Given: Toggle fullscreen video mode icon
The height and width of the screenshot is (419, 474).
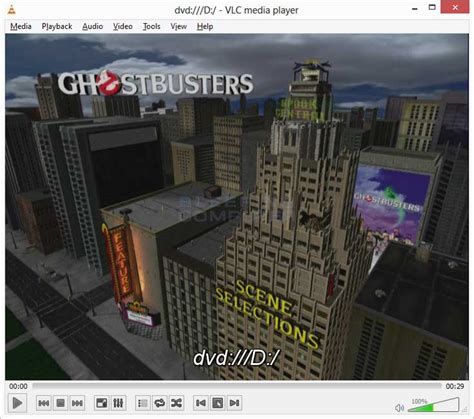Looking at the screenshot, I should click(101, 403).
